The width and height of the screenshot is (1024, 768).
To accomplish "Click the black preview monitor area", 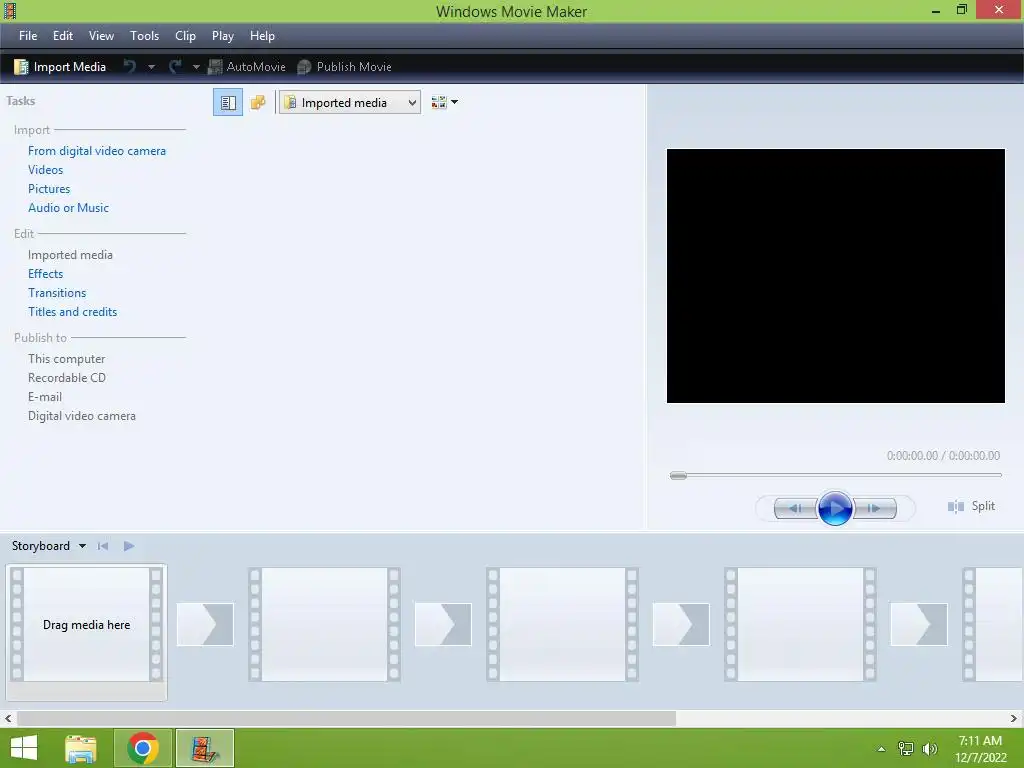I will [835, 276].
